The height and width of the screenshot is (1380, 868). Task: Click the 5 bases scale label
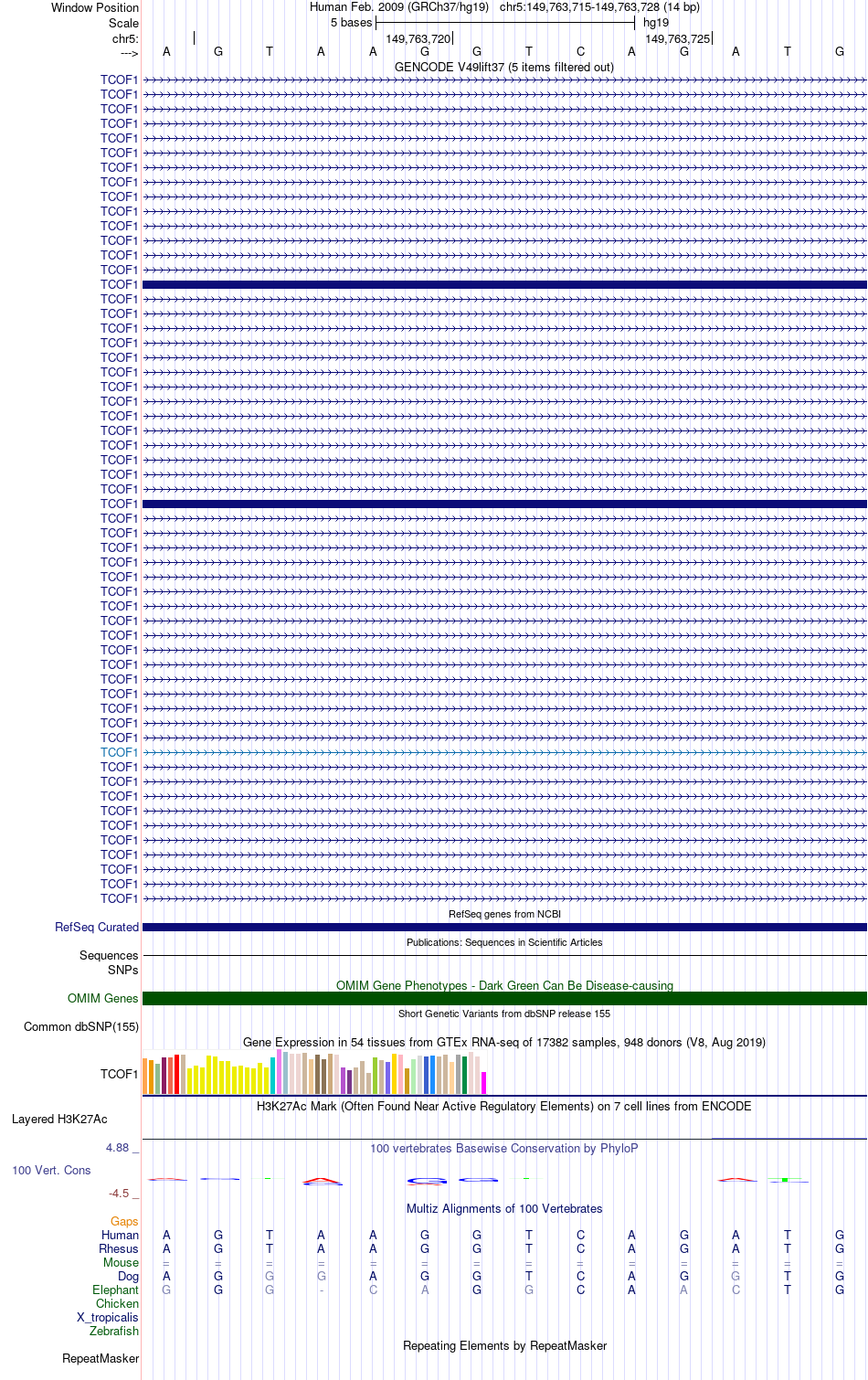coord(352,22)
